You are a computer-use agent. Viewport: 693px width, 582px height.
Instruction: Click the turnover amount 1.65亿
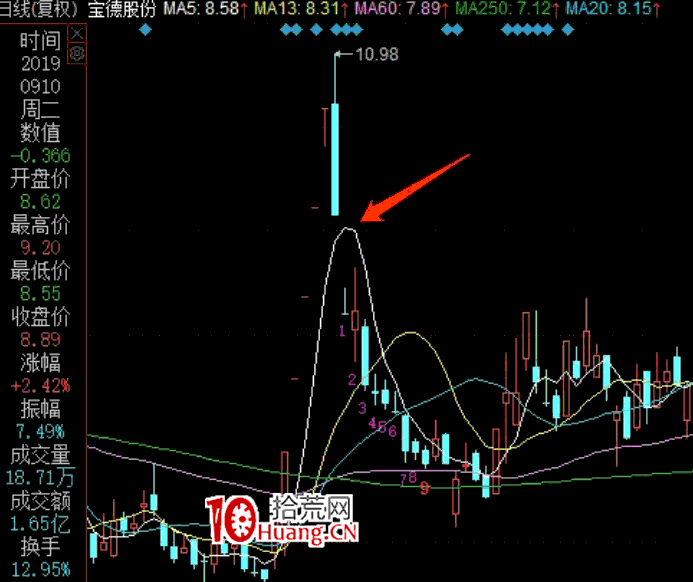tap(40, 524)
